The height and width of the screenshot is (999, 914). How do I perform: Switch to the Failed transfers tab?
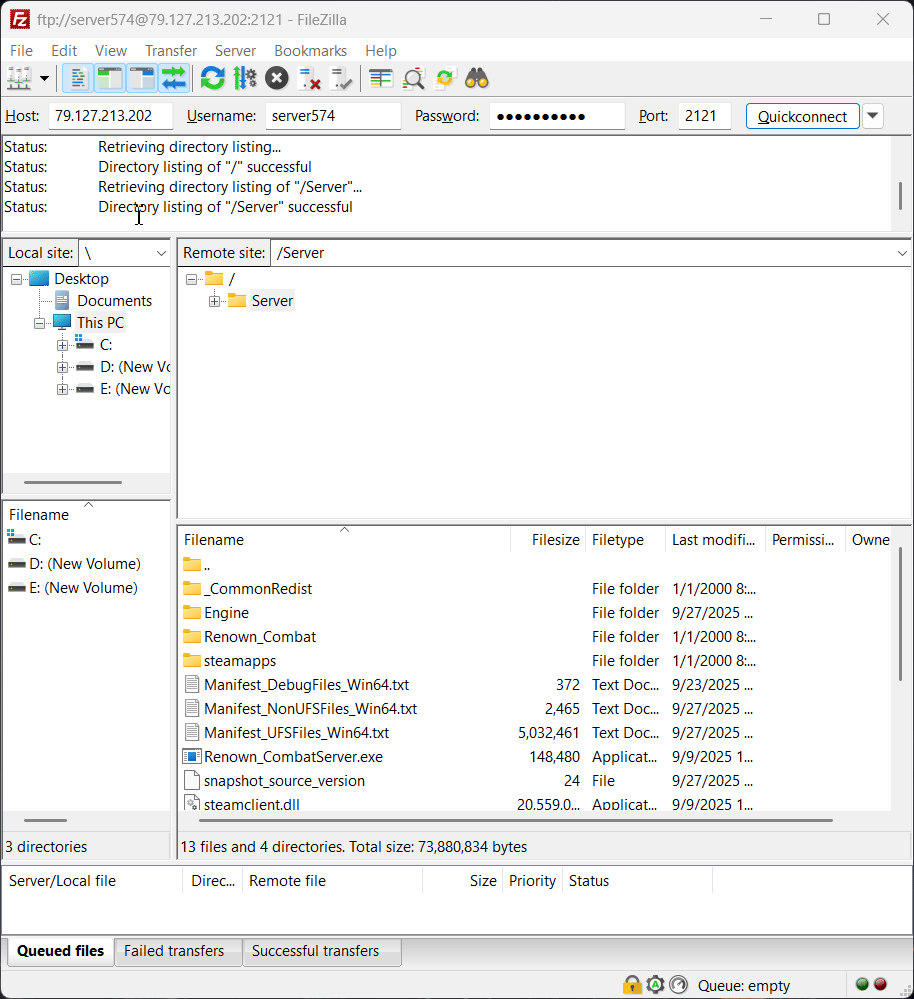click(174, 951)
